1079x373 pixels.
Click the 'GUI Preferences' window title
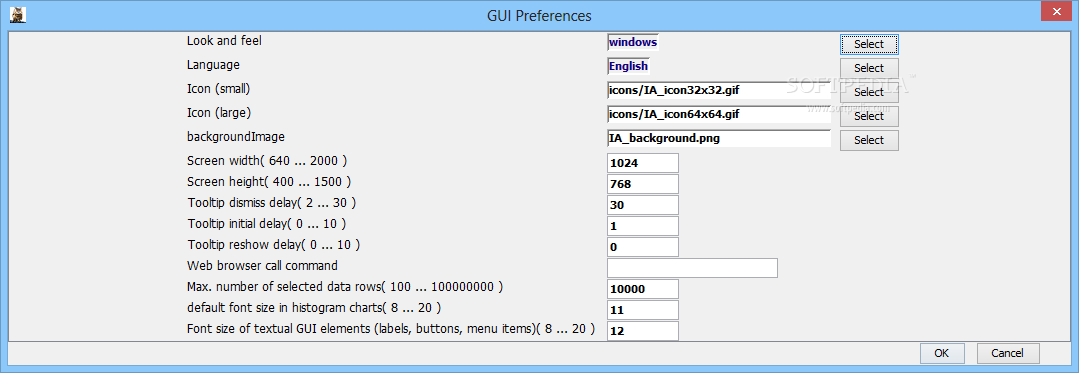[x=539, y=15]
